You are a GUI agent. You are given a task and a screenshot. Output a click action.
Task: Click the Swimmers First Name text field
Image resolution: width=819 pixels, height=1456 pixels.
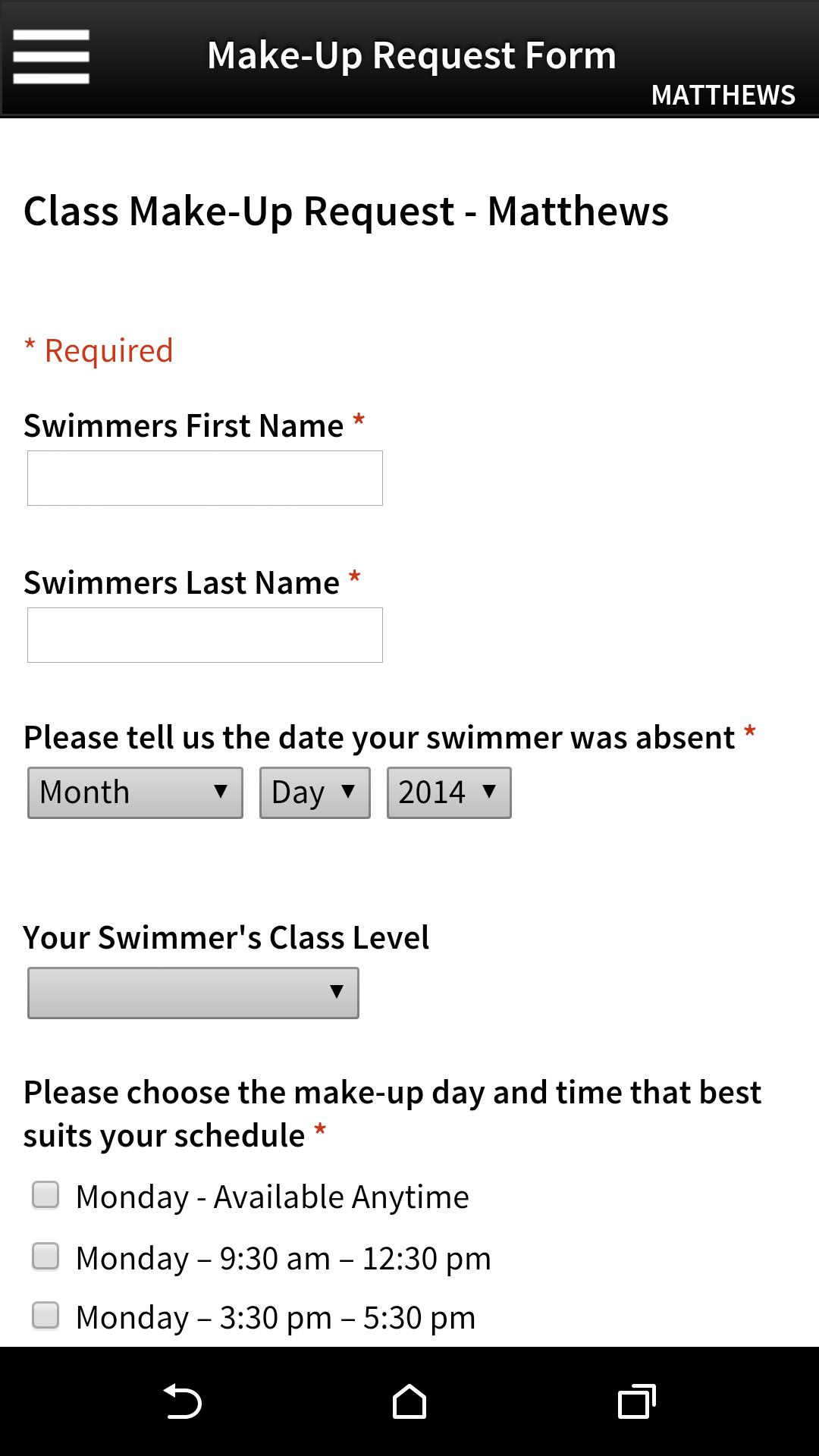click(x=204, y=478)
